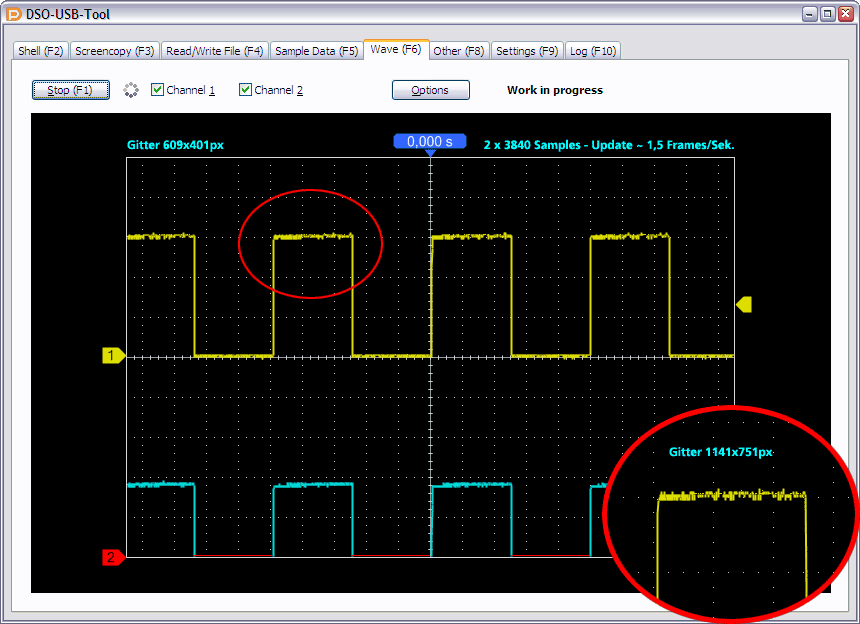Uncheck the Channel 1 checkbox
Image resolution: width=860 pixels, height=624 pixels.
click(x=157, y=89)
